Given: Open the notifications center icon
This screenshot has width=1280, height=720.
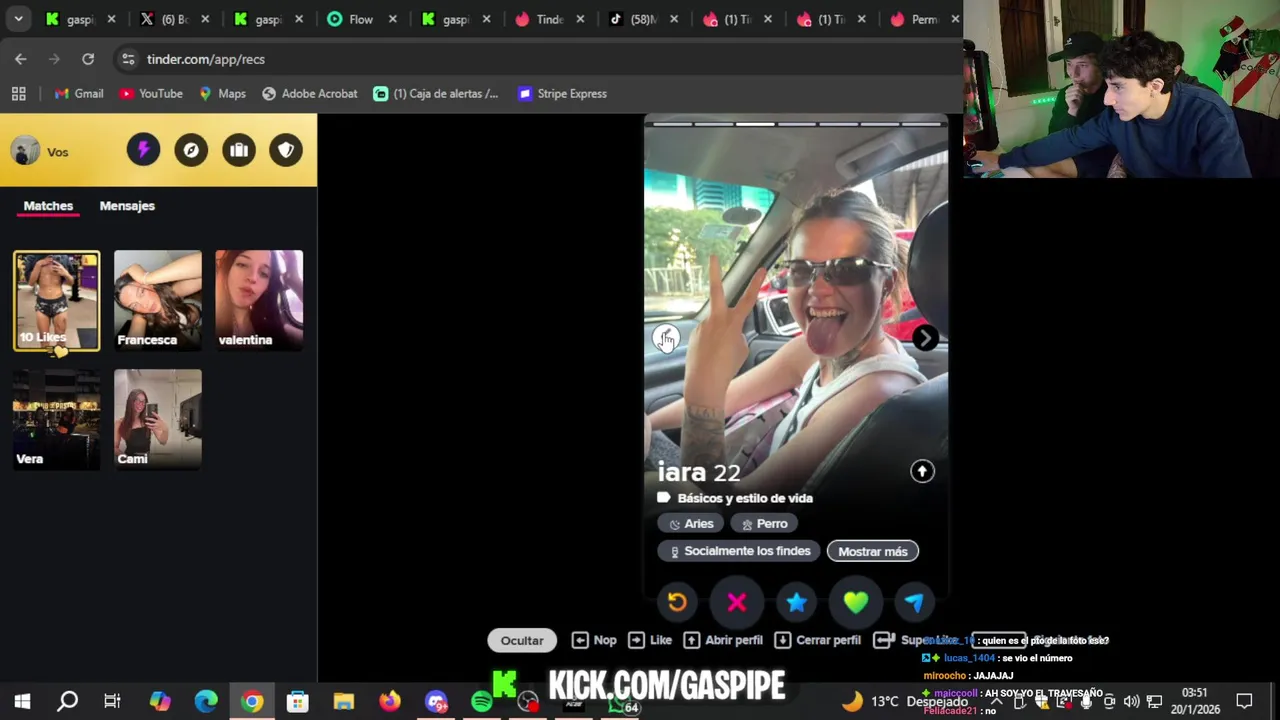Looking at the screenshot, I should (1244, 701).
